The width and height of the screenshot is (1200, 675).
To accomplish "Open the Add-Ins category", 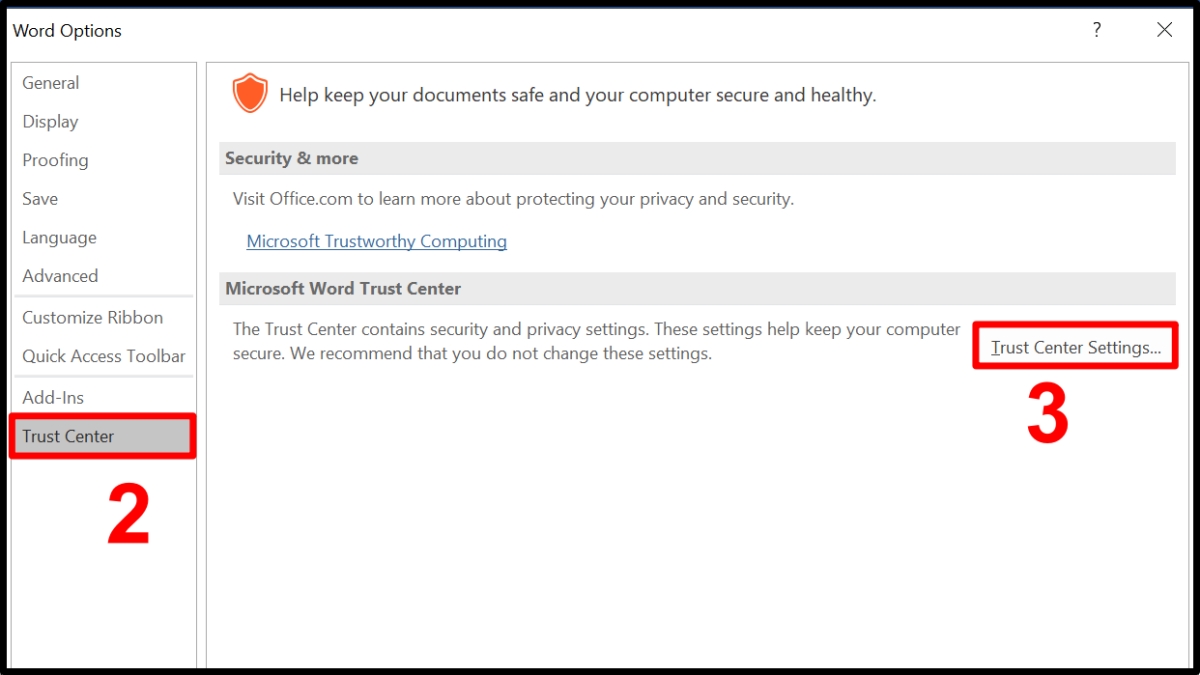I will pyautogui.click(x=53, y=398).
